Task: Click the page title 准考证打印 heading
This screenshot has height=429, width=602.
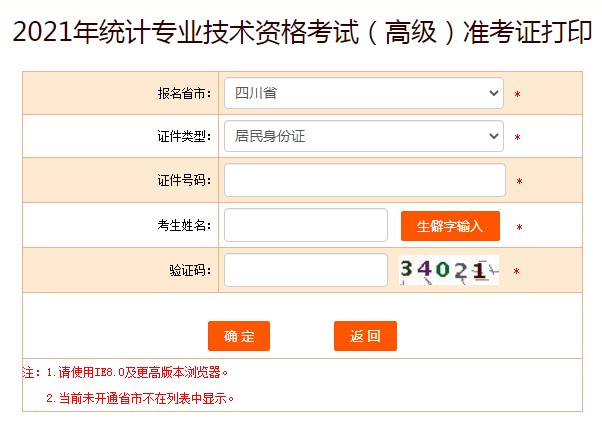Action: [300, 32]
